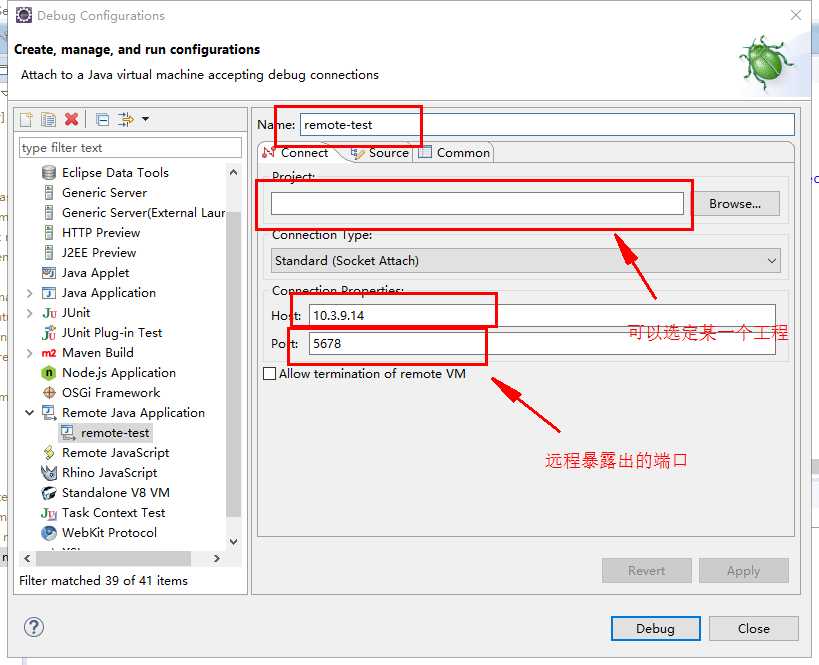Click the Java Applet icon
Screen dimensions: 819x665
coord(49,273)
